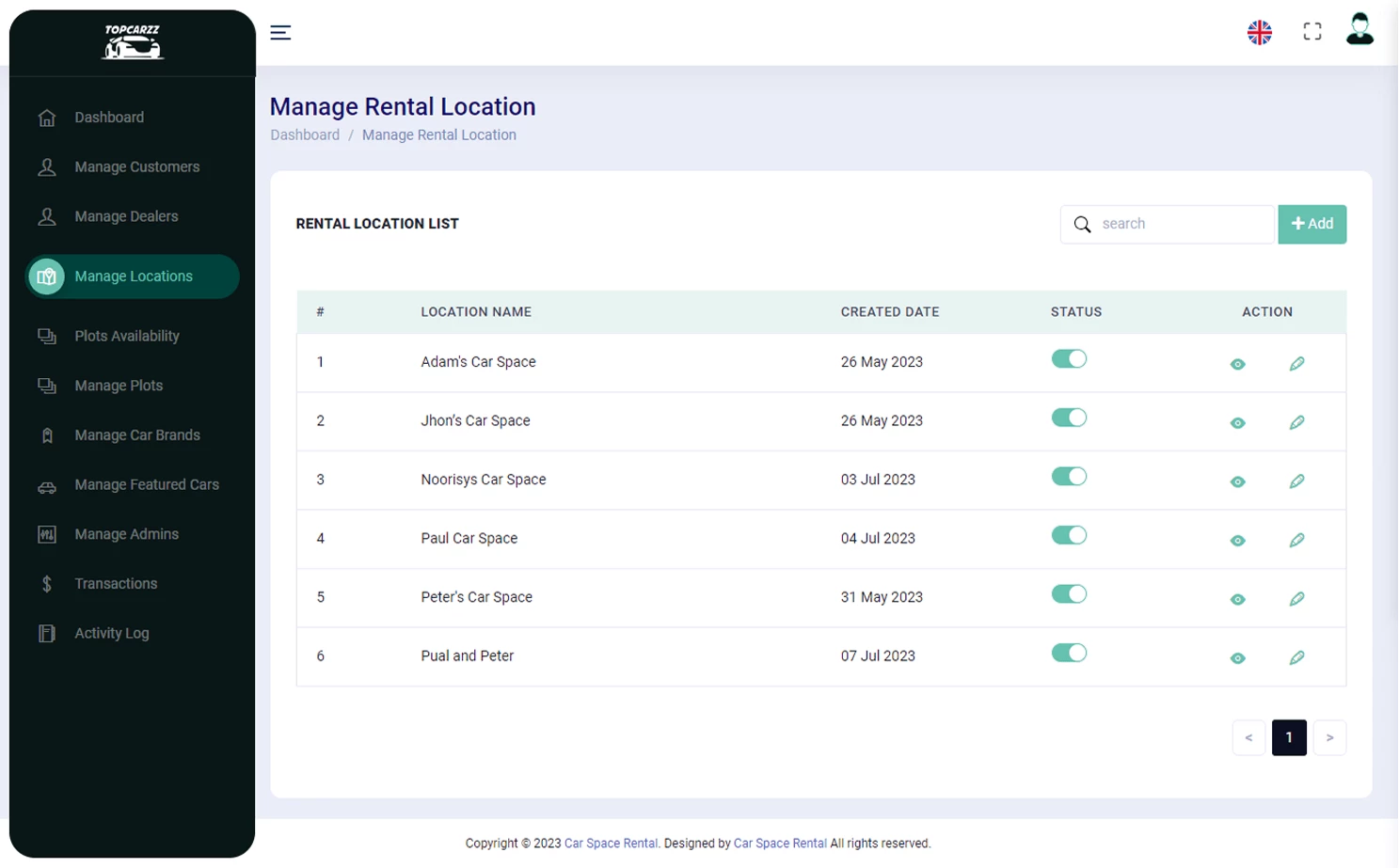View details of Jhon's Car Space
The width and height of the screenshot is (1399, 868).
click(1237, 422)
